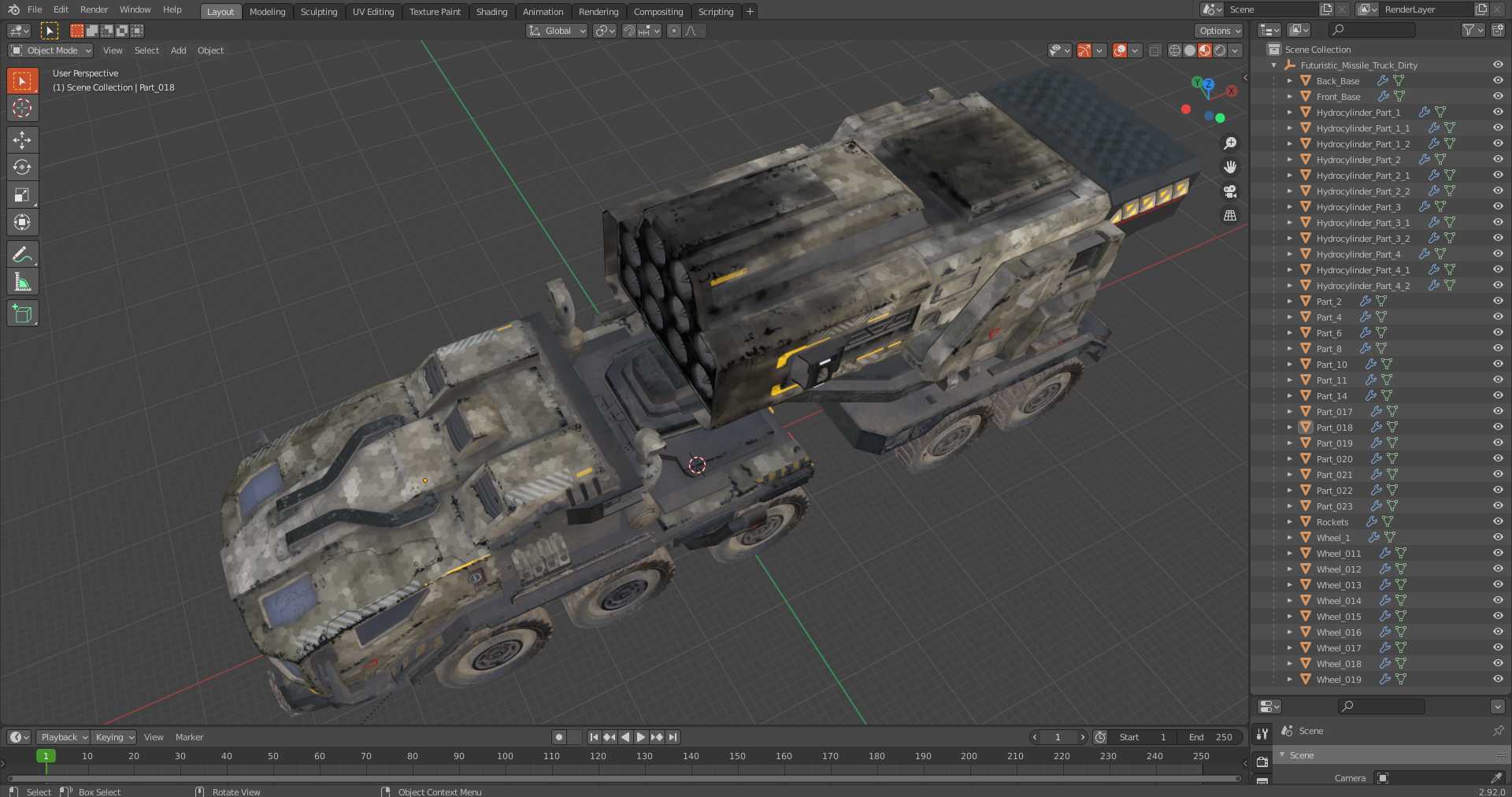Open the Object Mode dropdown
This screenshot has height=797, width=1512.
click(51, 50)
